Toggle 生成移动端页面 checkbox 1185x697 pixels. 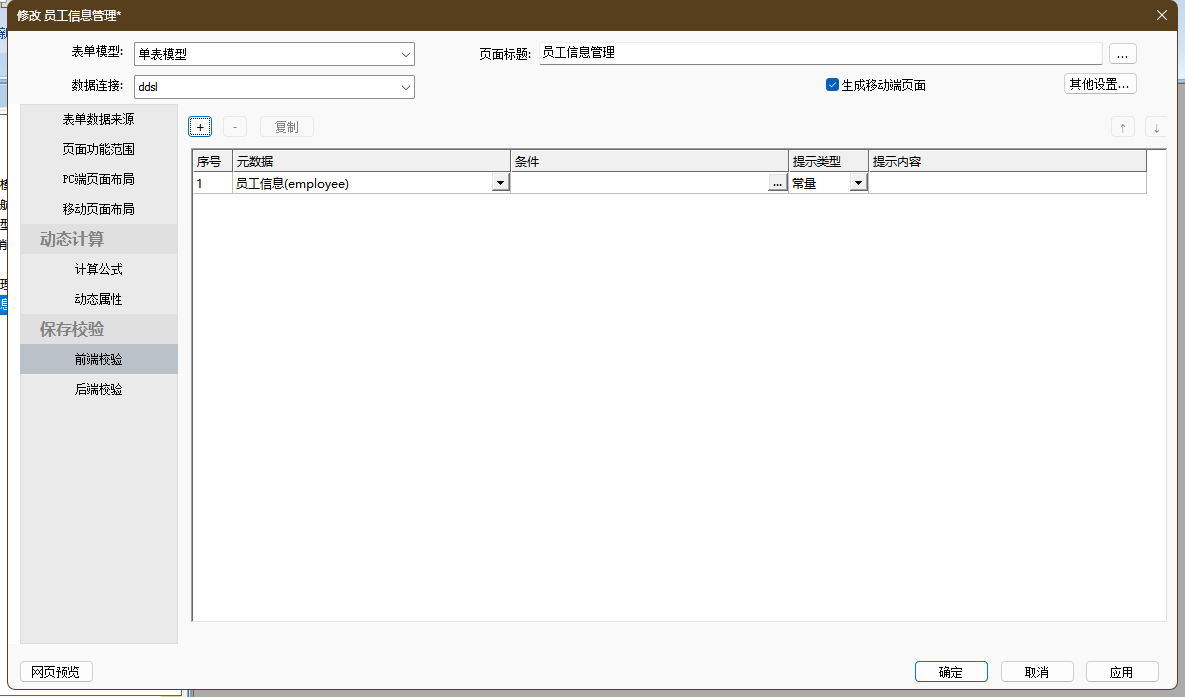click(x=832, y=85)
